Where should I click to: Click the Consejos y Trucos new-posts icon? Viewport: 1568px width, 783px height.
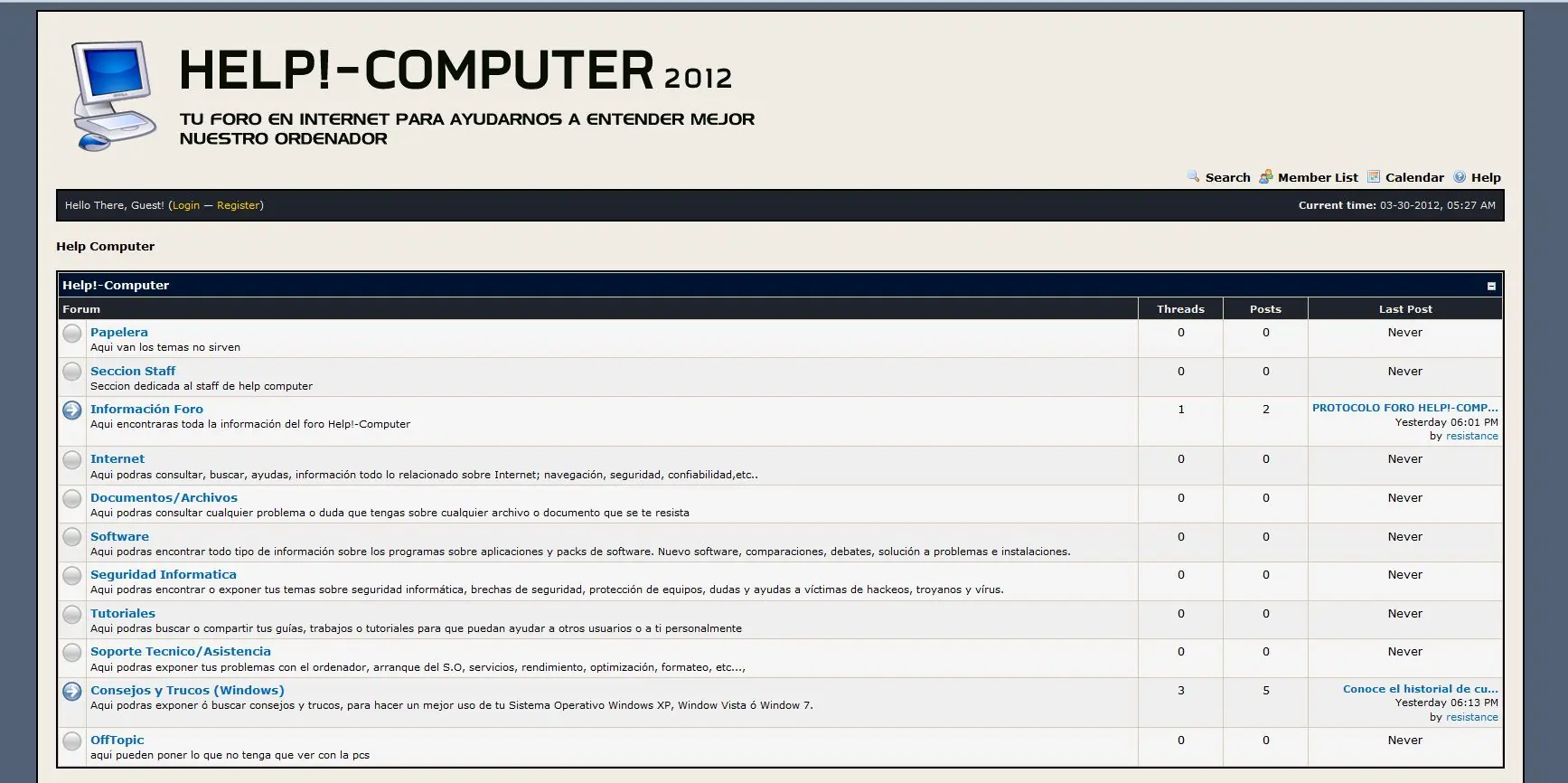tap(72, 692)
